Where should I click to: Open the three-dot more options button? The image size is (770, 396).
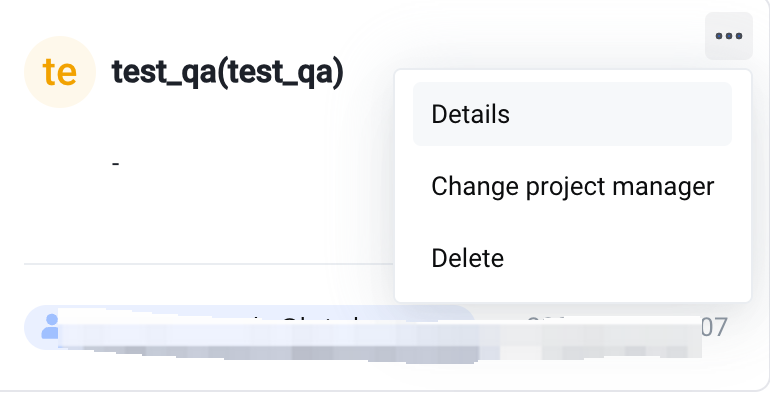pyautogui.click(x=729, y=36)
